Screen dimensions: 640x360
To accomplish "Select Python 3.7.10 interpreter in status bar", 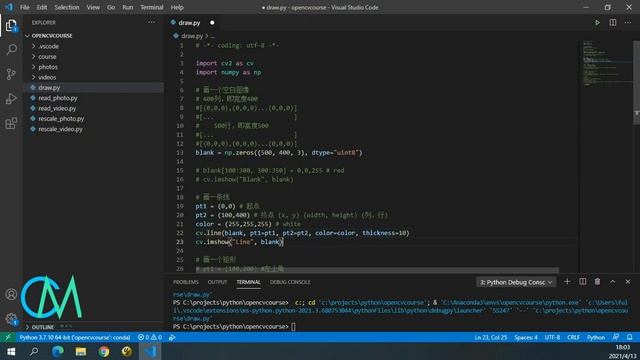I will point(75,337).
